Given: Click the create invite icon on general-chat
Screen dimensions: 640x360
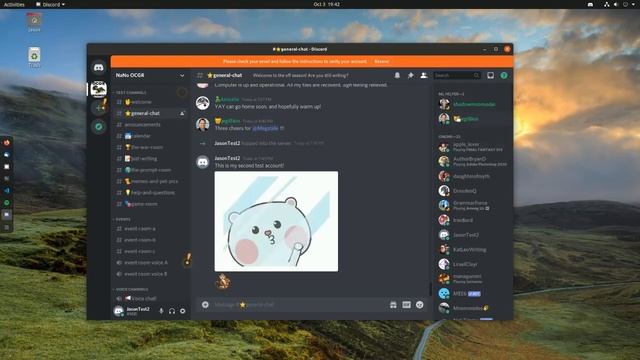Looking at the screenshot, I should tap(182, 113).
